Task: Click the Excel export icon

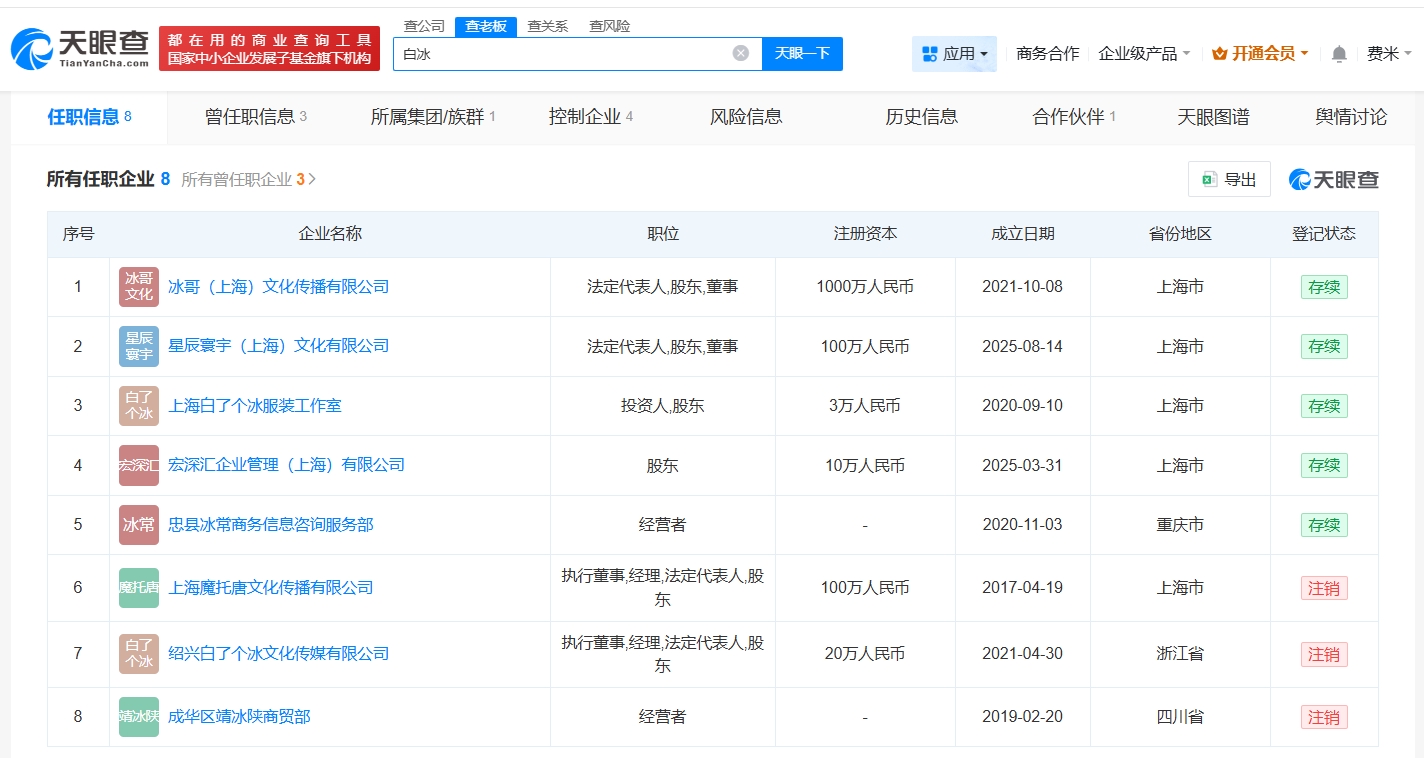Action: click(x=1209, y=179)
